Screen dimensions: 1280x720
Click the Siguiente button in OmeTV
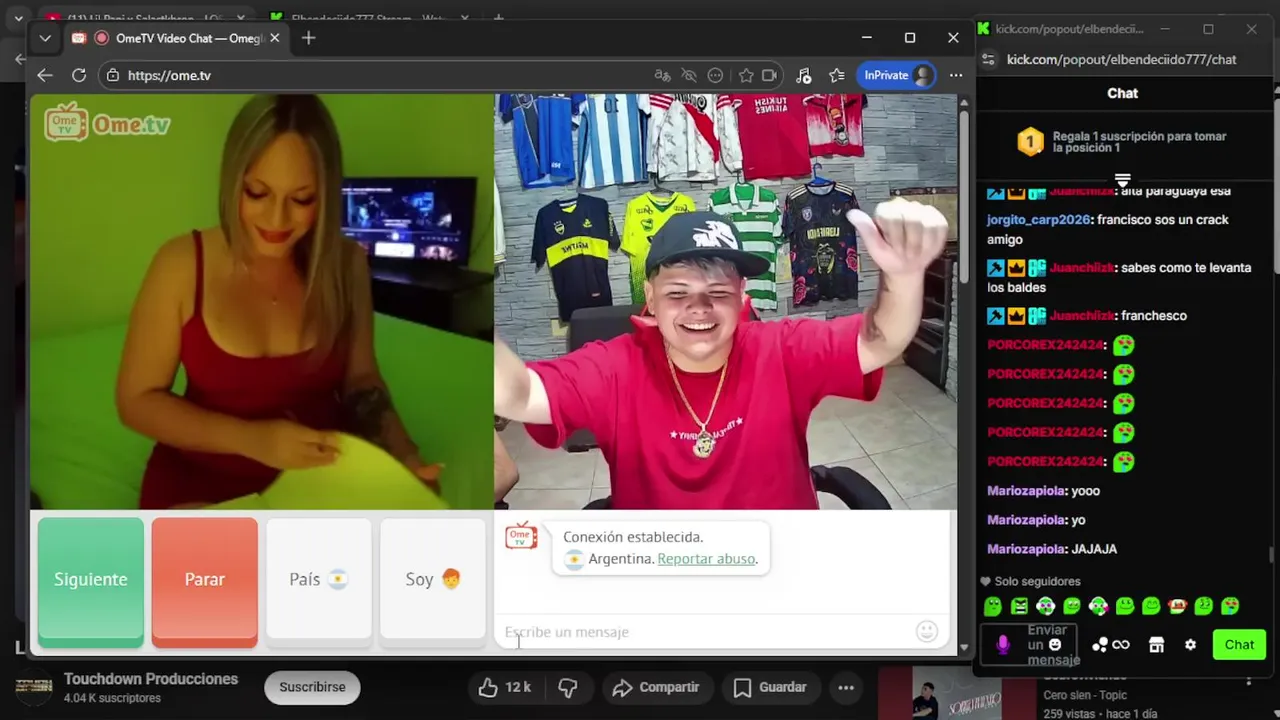tap(91, 580)
